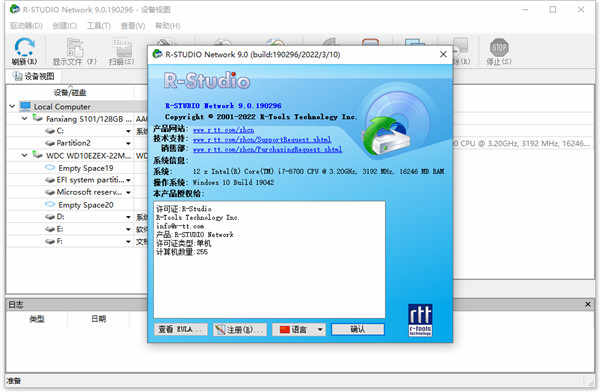
Task: Open the View (查看) menu
Action: coord(133,26)
